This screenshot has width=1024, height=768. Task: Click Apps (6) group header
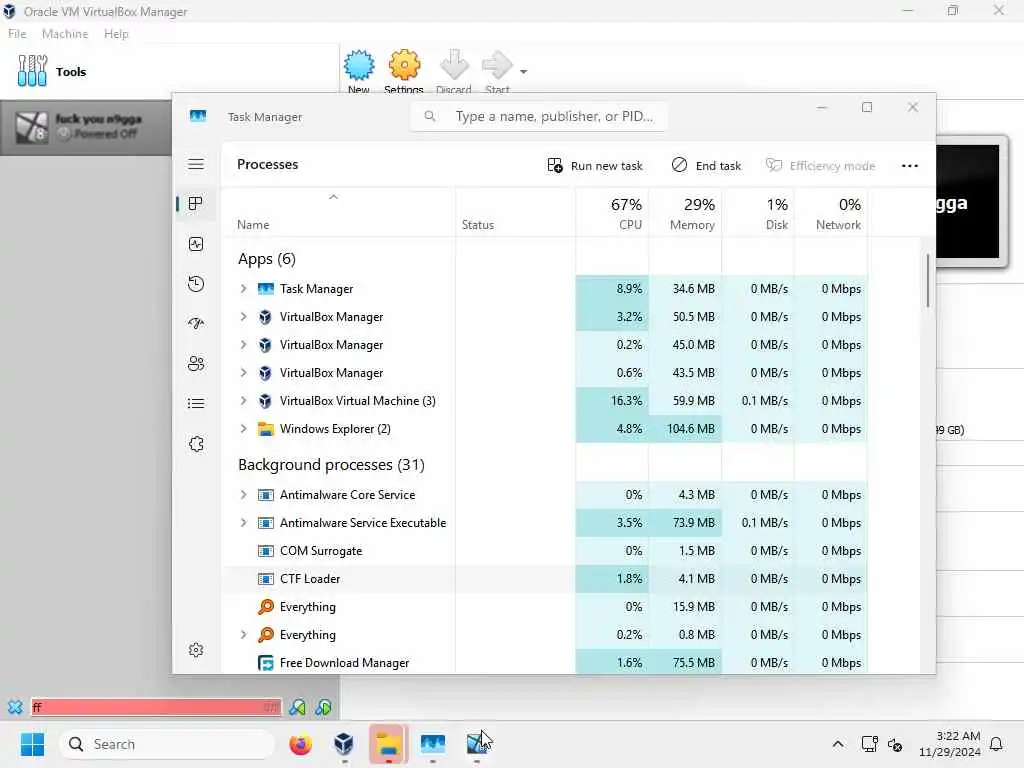click(x=266, y=259)
